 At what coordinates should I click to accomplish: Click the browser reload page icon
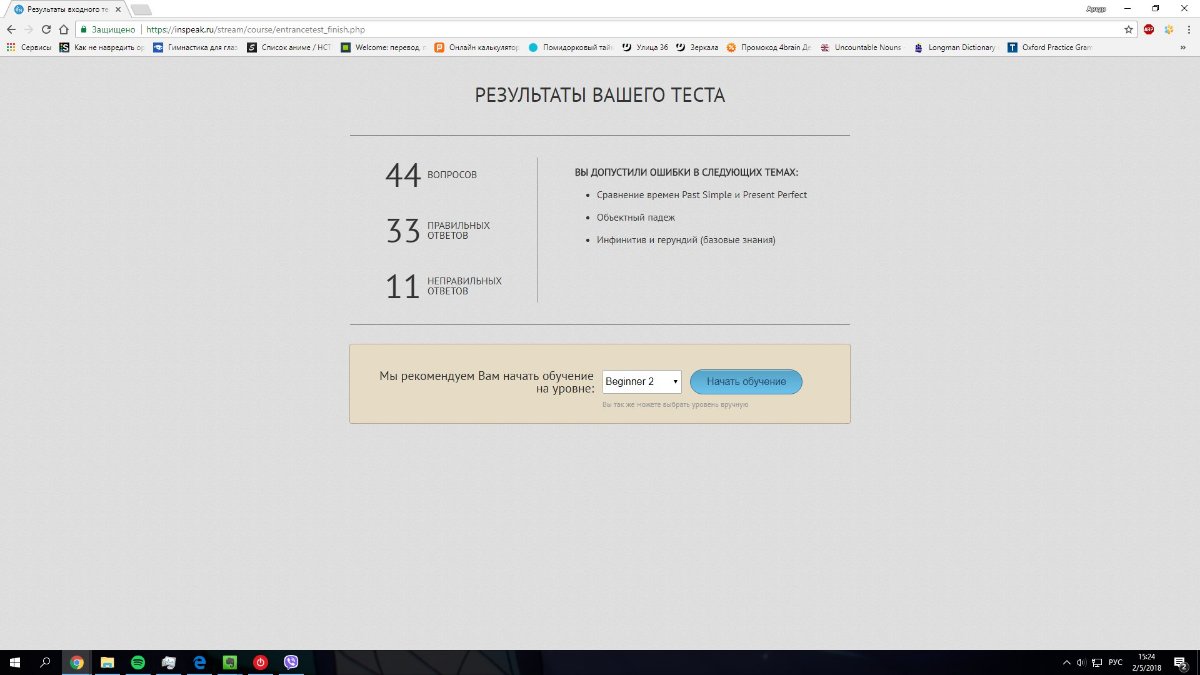[x=46, y=30]
